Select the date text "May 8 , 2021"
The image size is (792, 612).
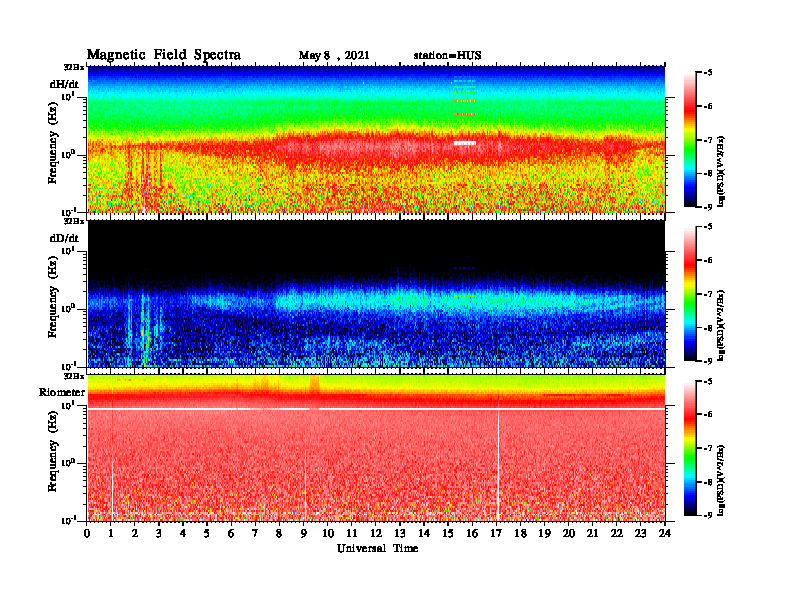[334, 56]
